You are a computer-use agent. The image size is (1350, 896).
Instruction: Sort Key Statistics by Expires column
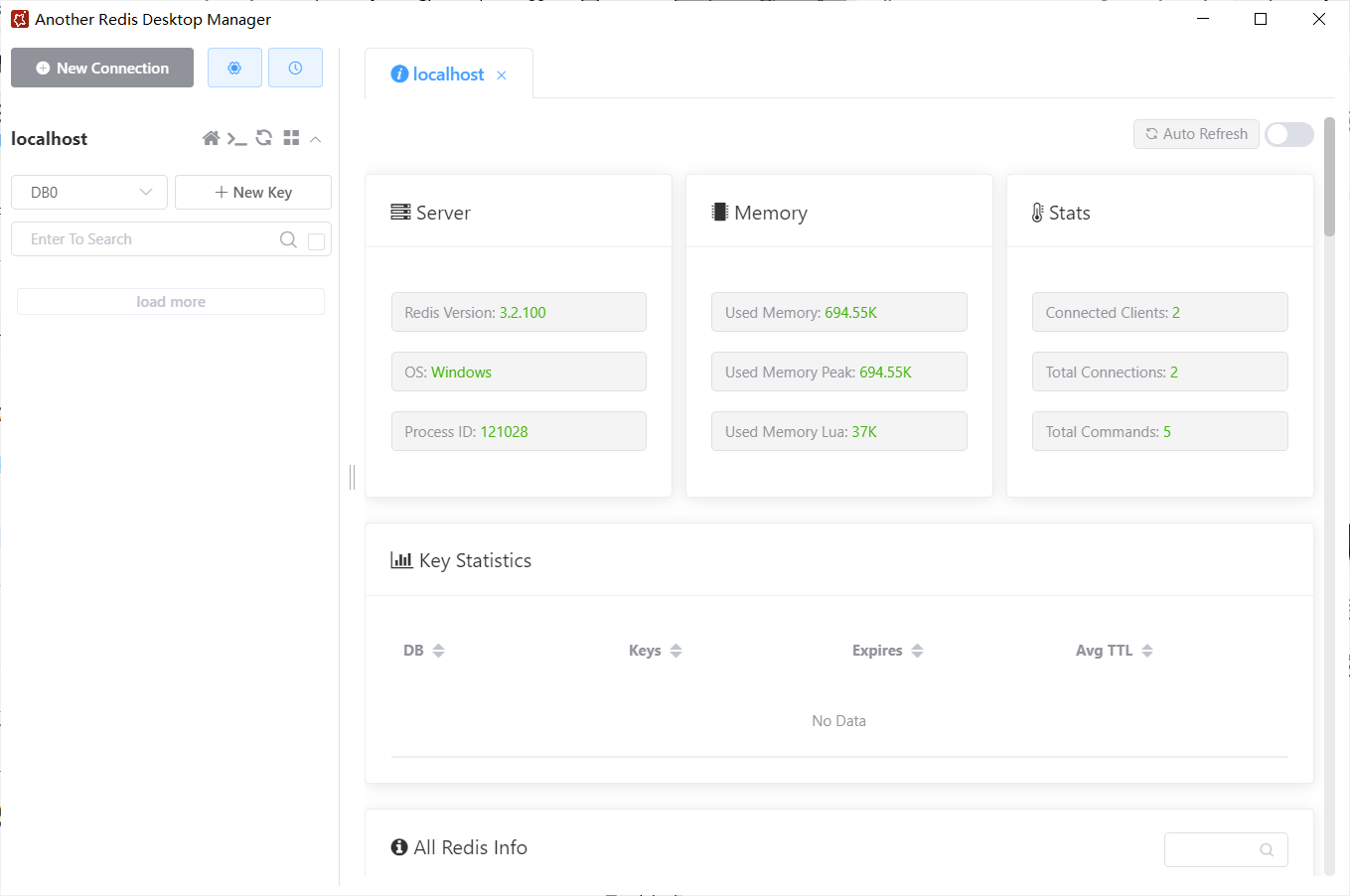pyautogui.click(x=917, y=651)
